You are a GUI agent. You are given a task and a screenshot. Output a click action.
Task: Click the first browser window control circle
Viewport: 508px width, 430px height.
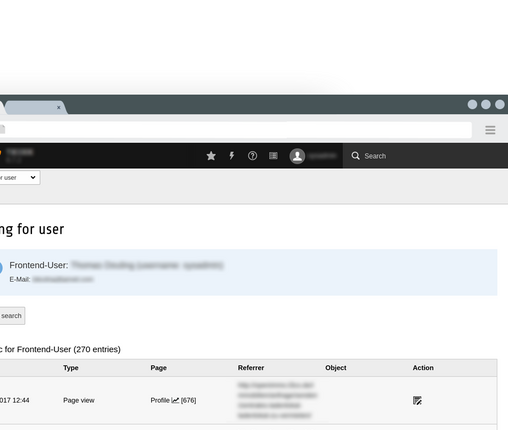click(x=472, y=105)
